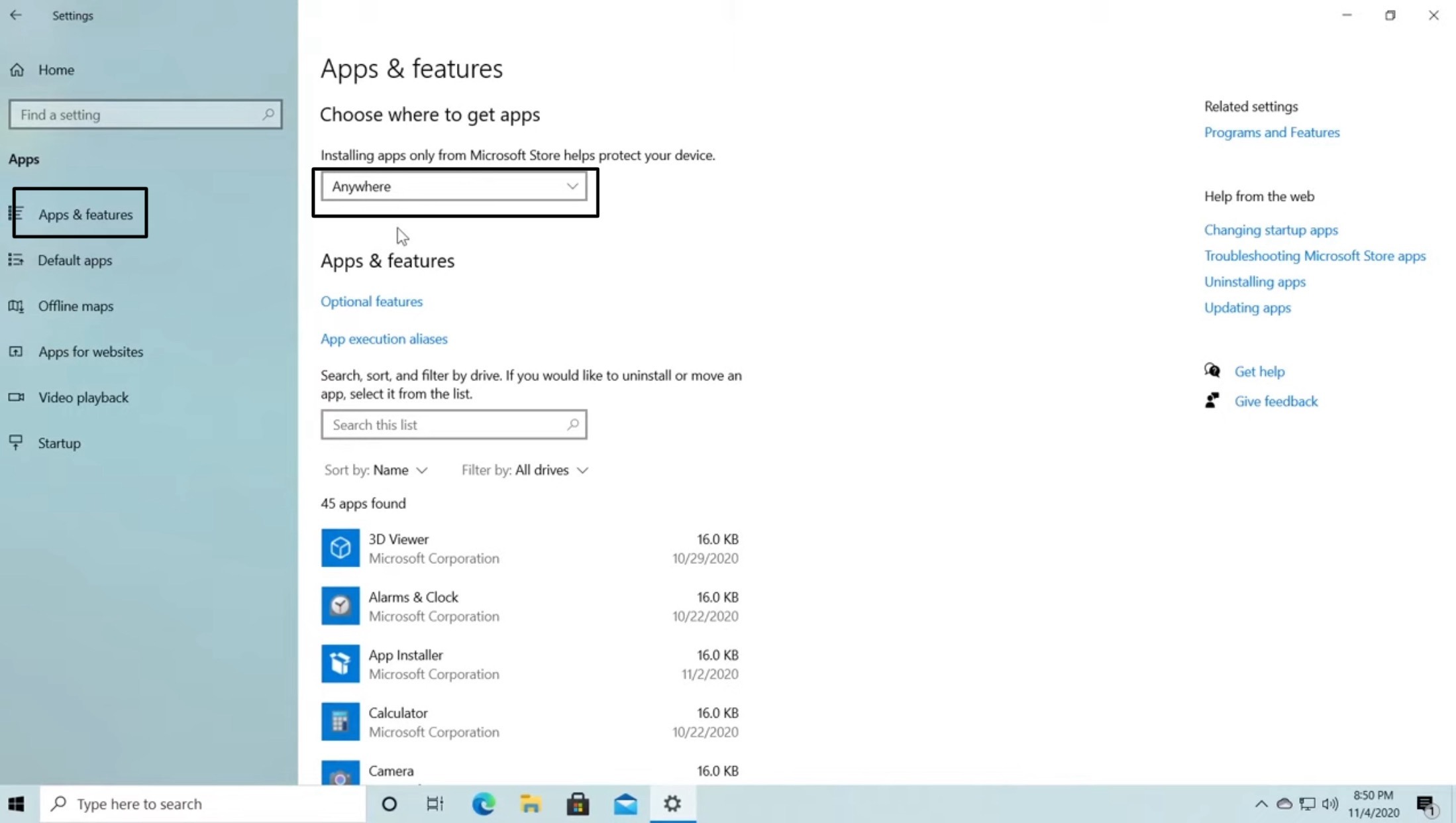
Task: Open Updating apps help link
Action: pos(1247,307)
